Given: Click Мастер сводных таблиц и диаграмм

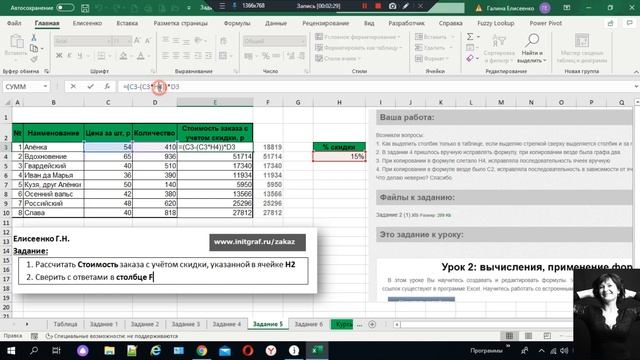Looking at the screenshot, I should click(582, 48).
